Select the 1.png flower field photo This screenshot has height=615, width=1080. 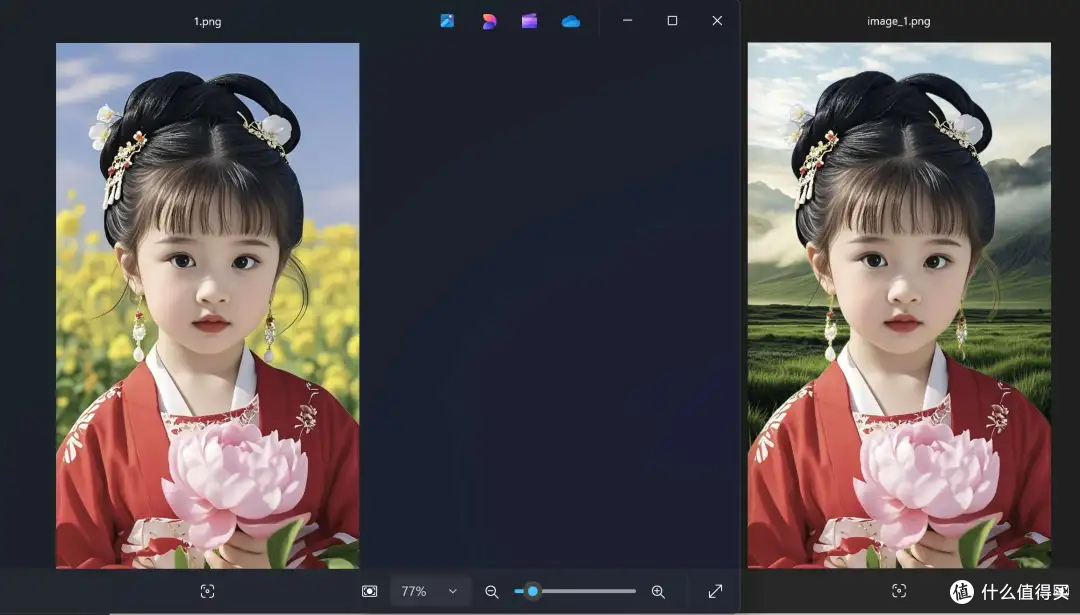[207, 305]
